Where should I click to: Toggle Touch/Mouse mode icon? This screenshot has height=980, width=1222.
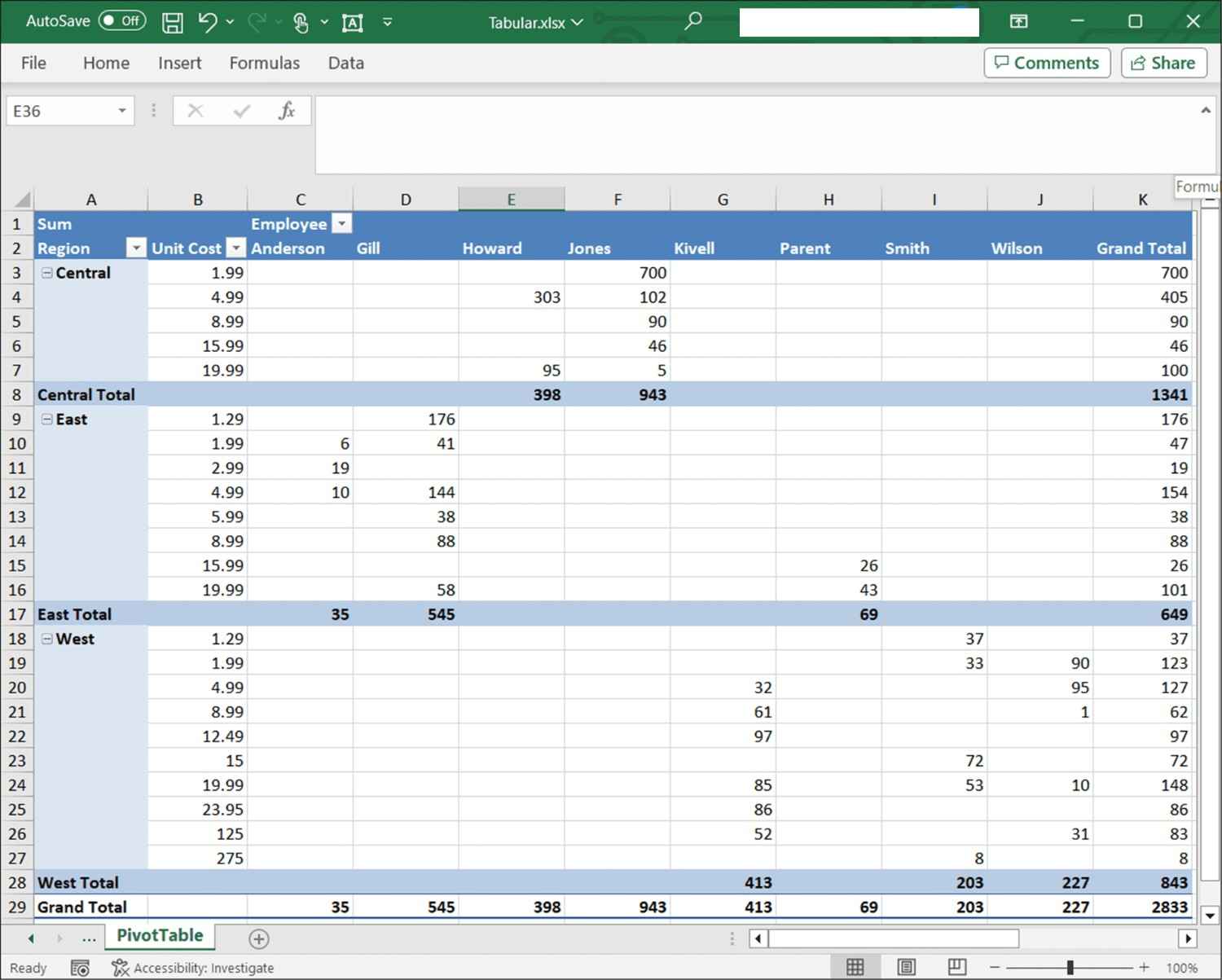click(x=301, y=23)
